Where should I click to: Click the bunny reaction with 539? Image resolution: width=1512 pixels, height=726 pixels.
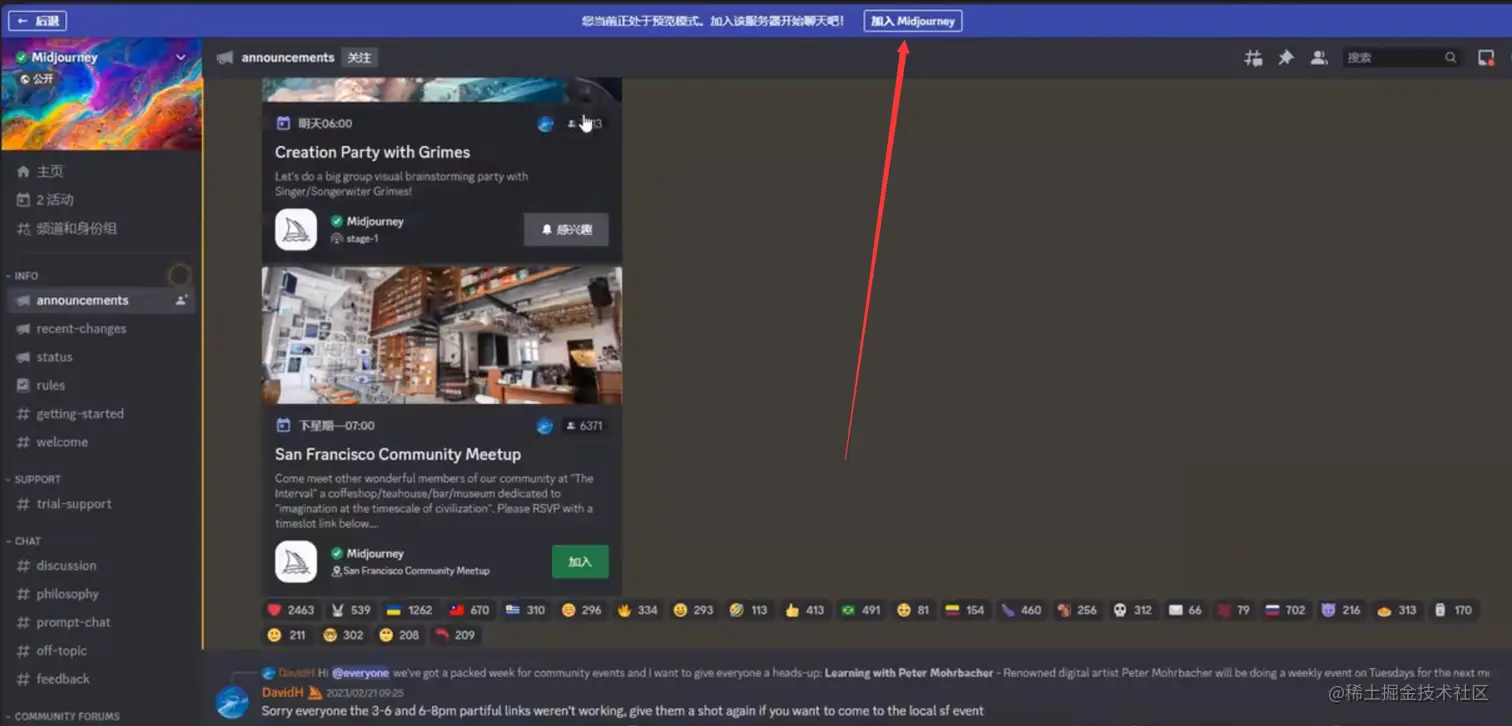(351, 610)
